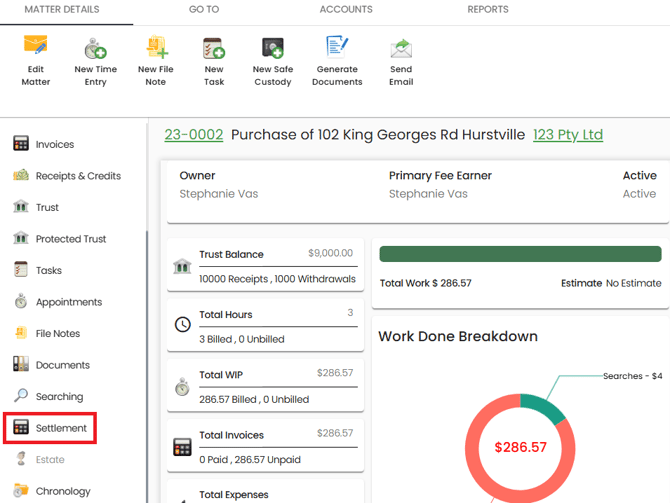Switch to the Accounts tab

pos(346,10)
